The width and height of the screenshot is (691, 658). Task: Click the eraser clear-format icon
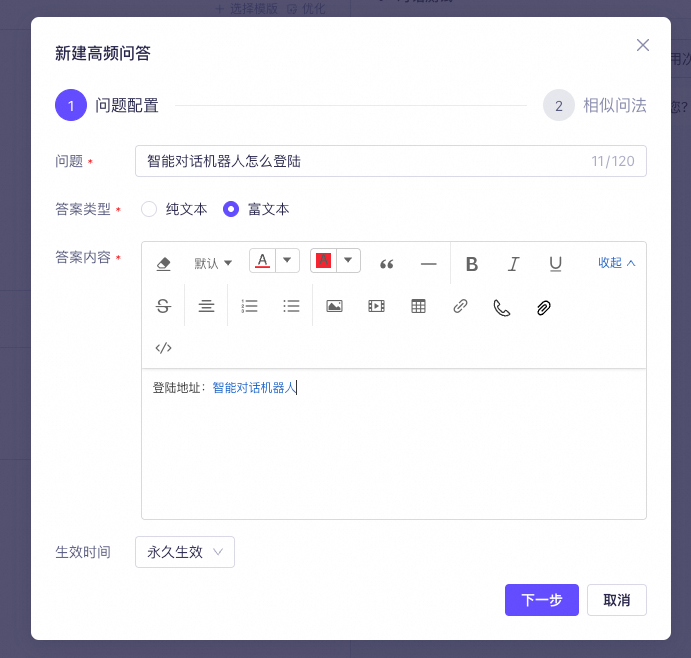[x=163, y=264]
